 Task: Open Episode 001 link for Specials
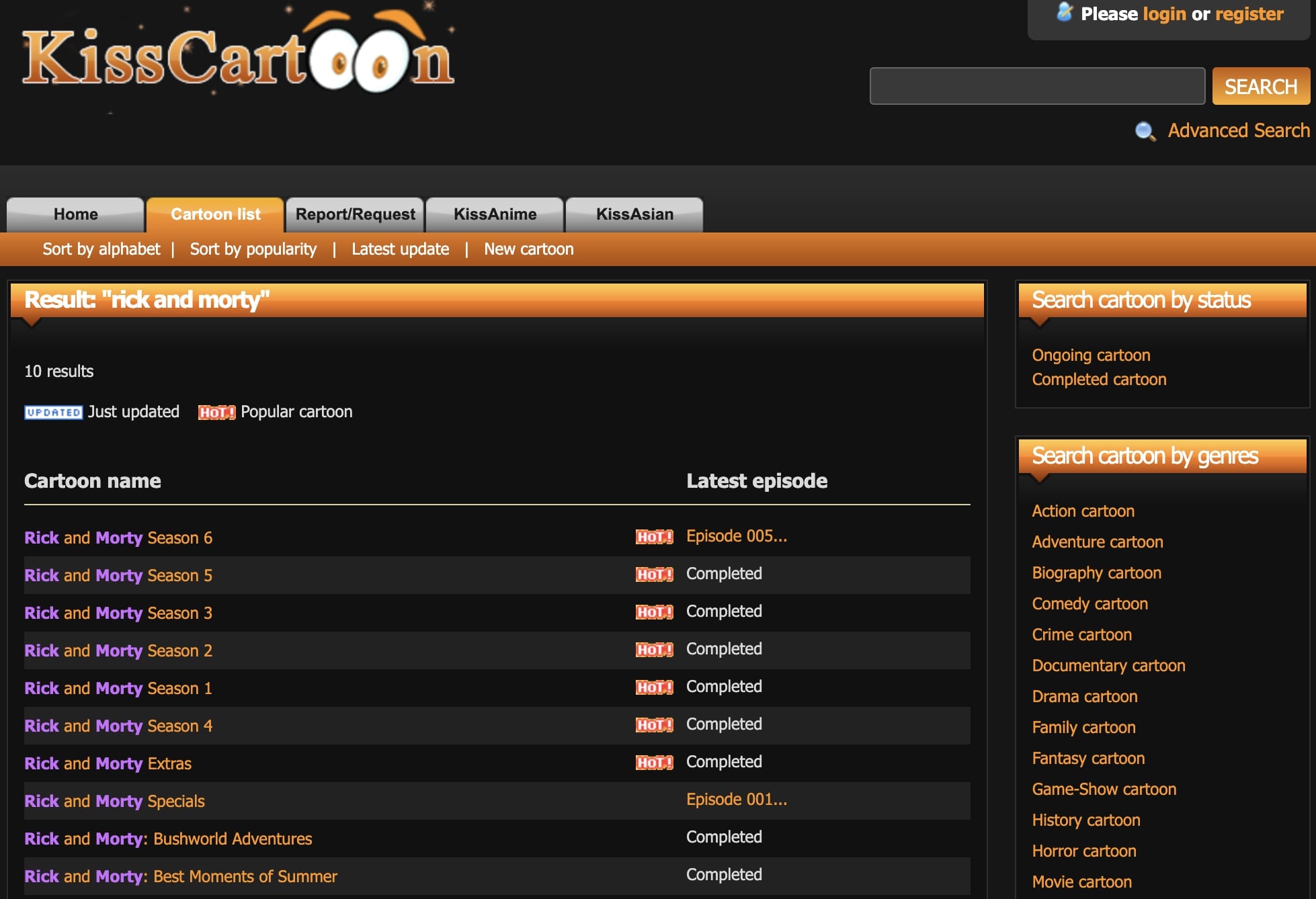click(x=736, y=800)
